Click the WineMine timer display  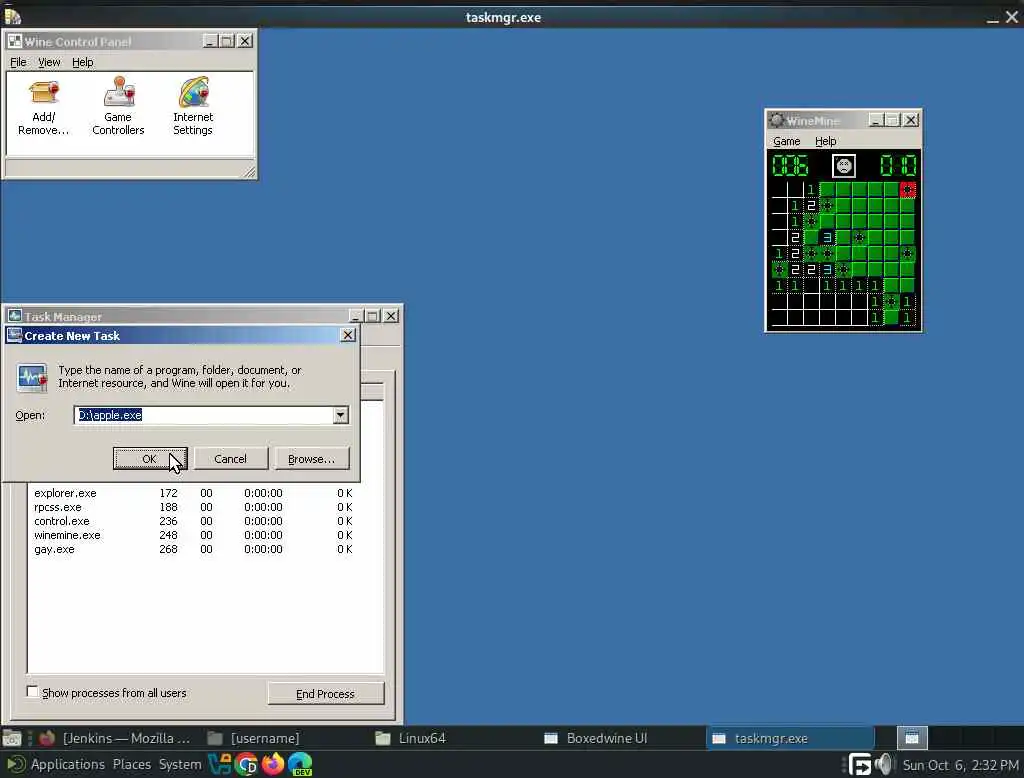coord(898,165)
